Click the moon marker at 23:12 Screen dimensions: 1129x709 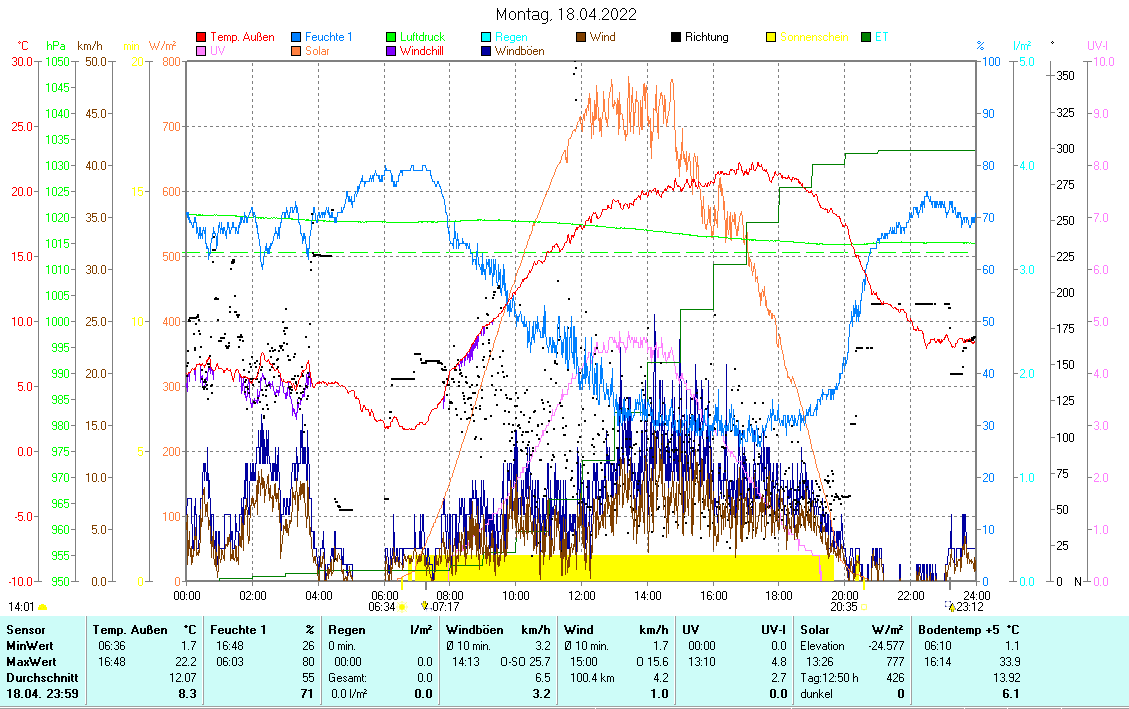tap(950, 606)
